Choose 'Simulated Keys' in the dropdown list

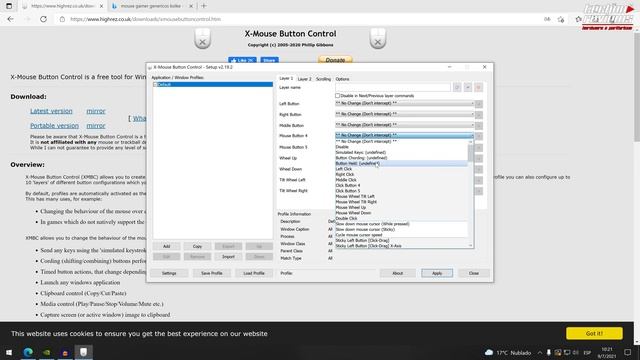[401, 152]
